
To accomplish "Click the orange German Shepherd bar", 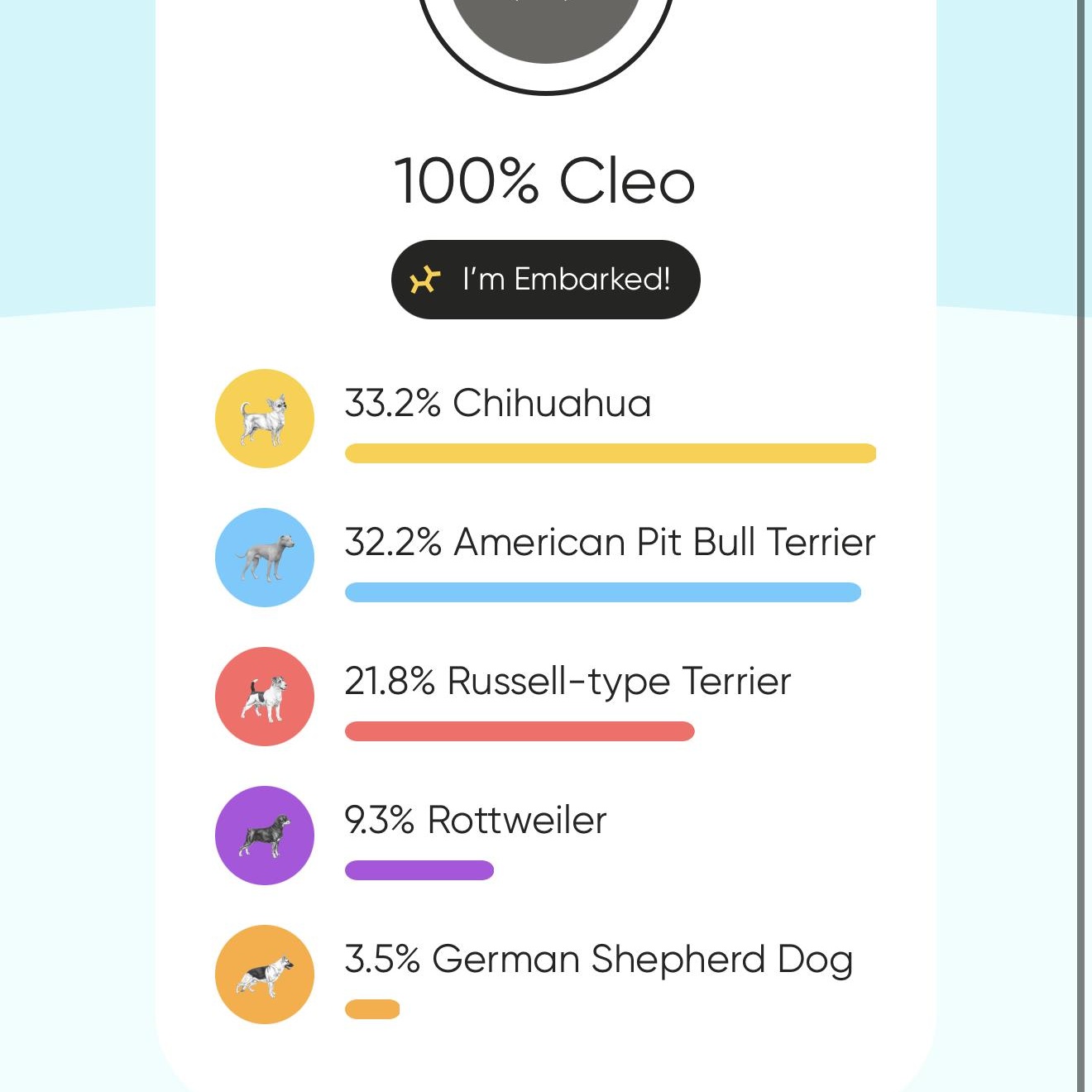I will (x=372, y=1009).
